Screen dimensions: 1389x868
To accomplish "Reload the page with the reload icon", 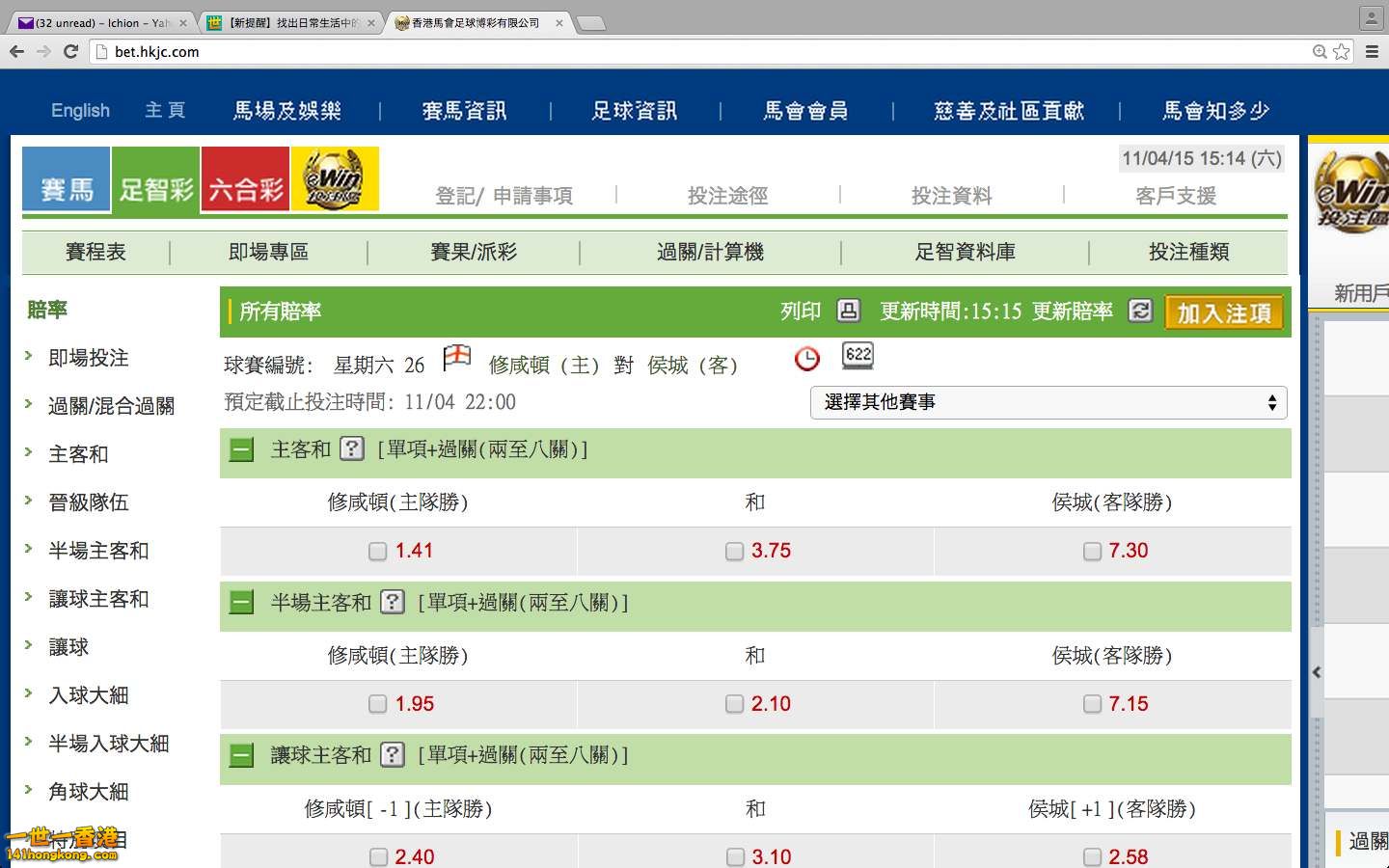I will point(70,51).
